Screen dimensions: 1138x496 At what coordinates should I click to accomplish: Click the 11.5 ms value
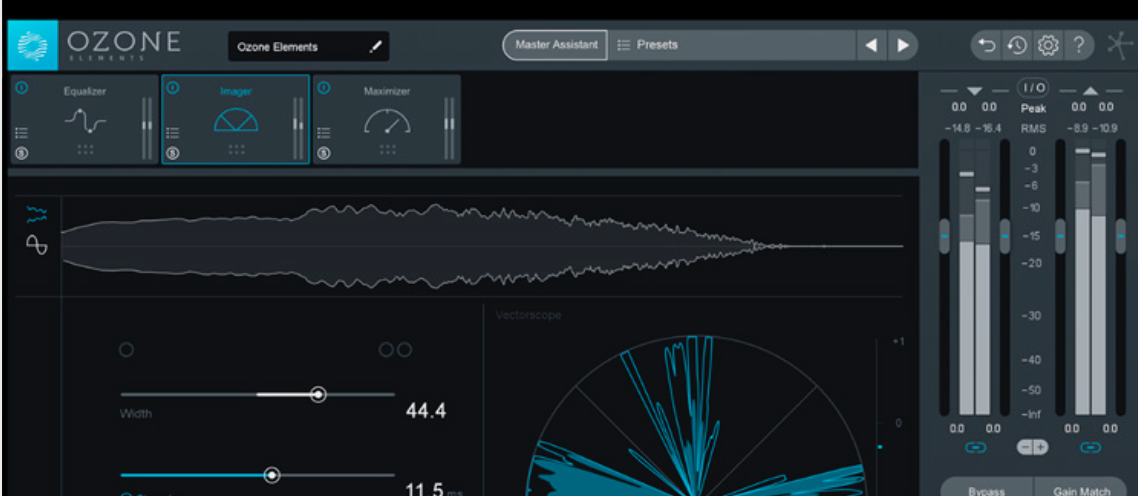tap(434, 489)
